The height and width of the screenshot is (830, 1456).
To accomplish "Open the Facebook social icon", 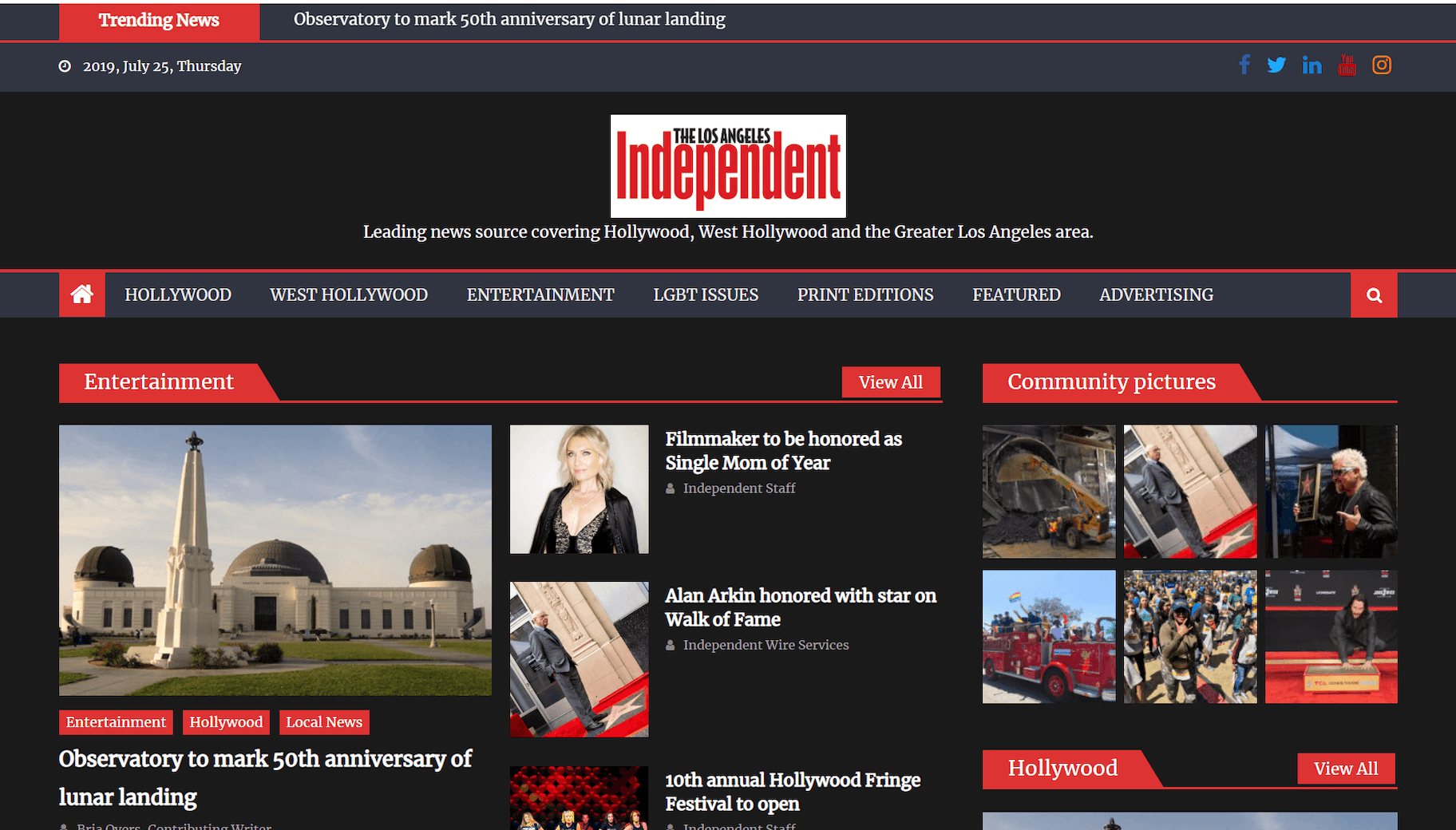I will pyautogui.click(x=1244, y=65).
